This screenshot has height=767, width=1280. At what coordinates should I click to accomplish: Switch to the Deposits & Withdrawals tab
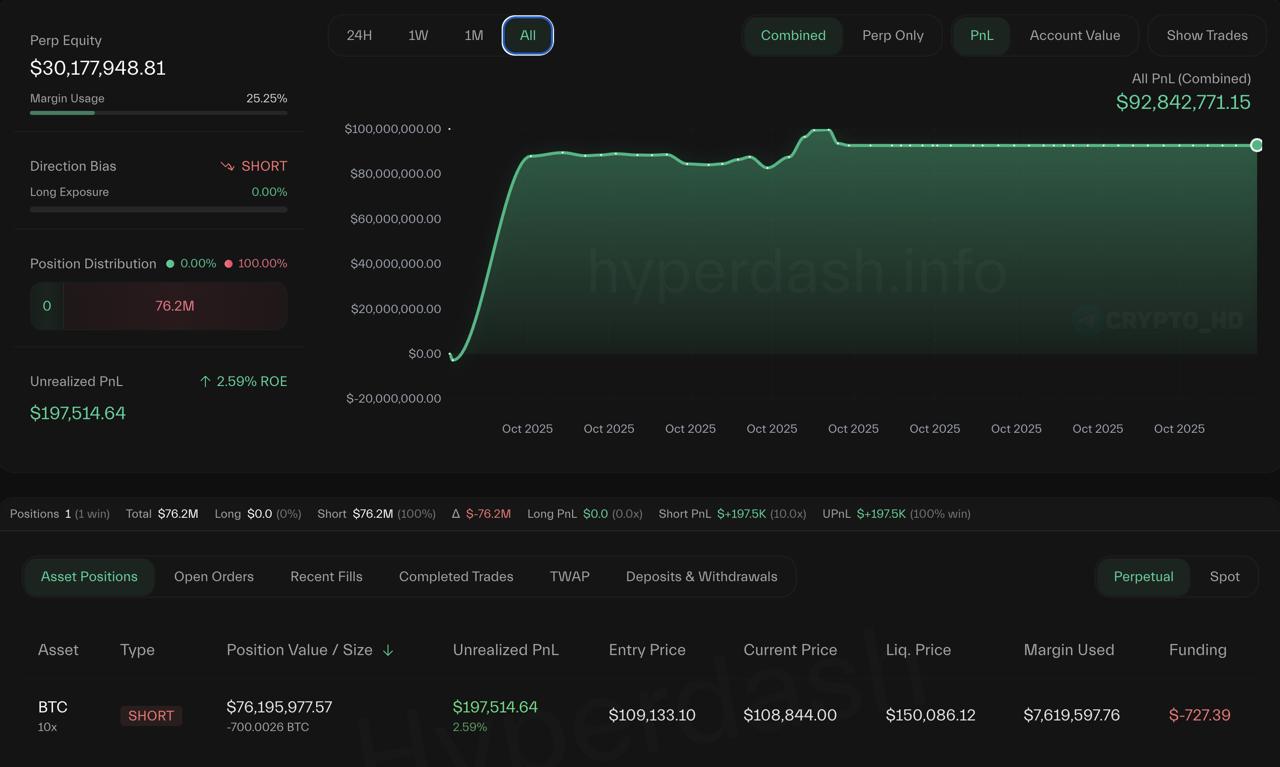coord(701,577)
